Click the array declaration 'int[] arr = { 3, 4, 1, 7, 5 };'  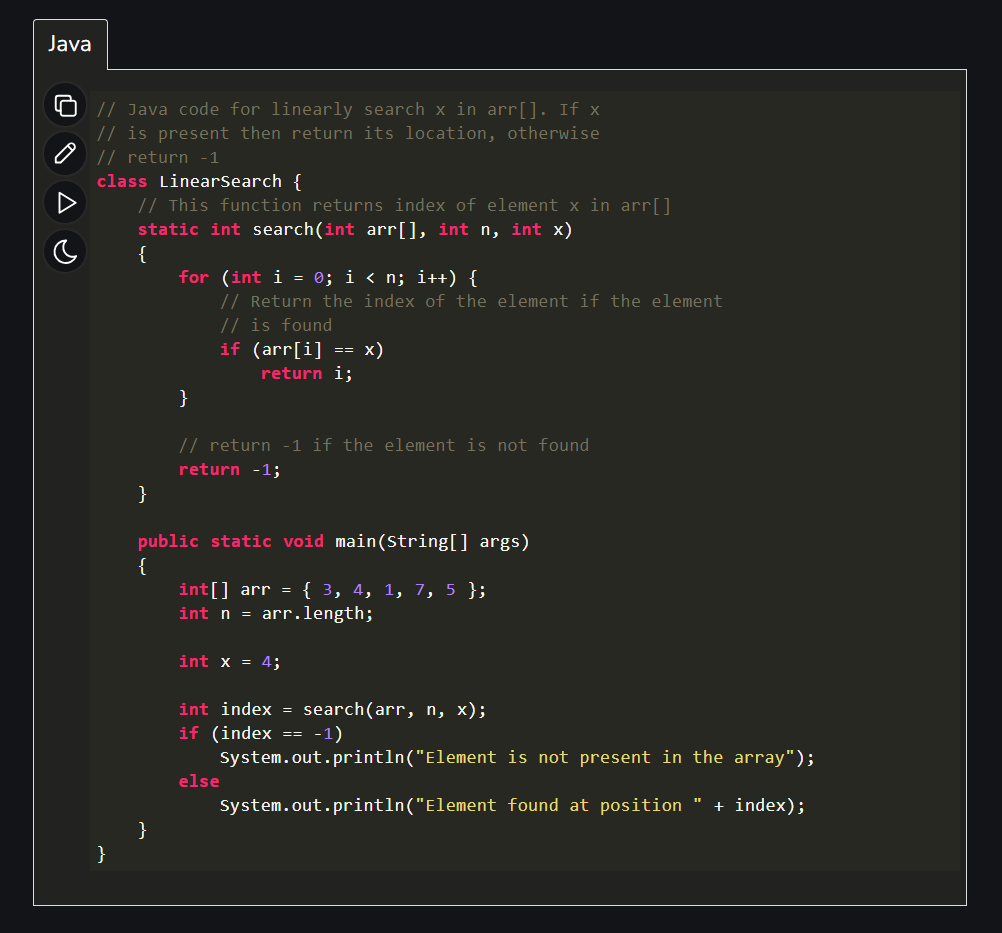click(x=332, y=589)
